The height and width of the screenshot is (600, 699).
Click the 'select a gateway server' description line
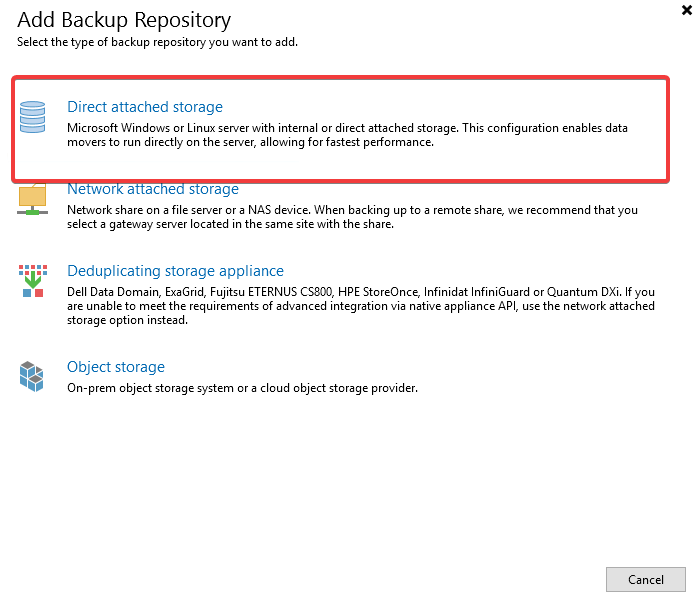tap(230, 224)
